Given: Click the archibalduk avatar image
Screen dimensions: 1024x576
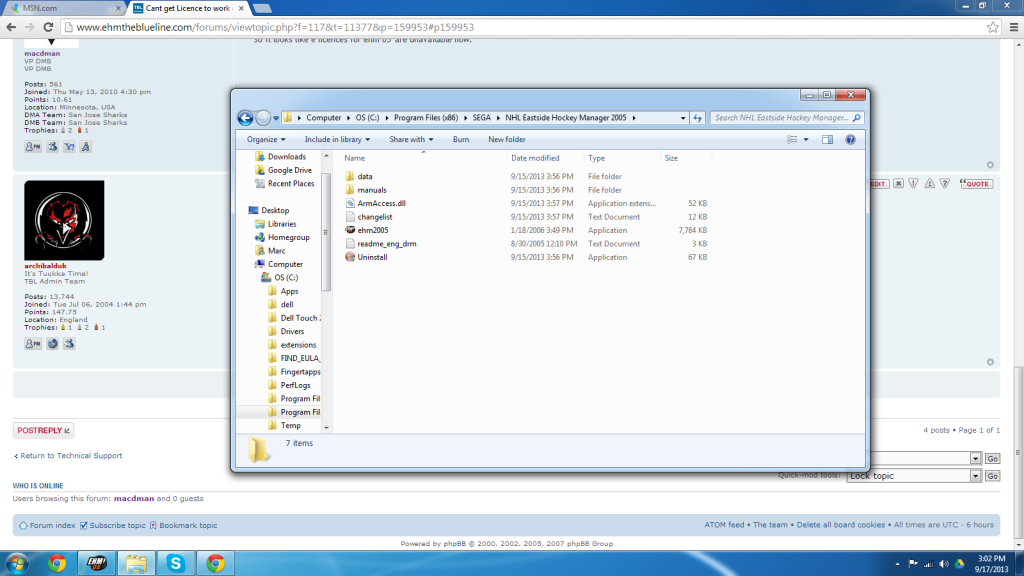Looking at the screenshot, I should click(x=64, y=220).
